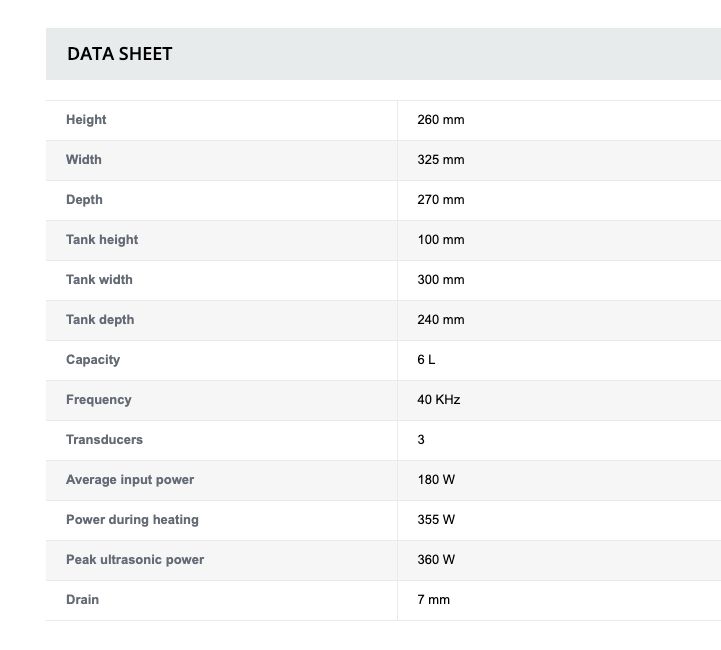
Task: Select the Height row label
Action: (86, 120)
